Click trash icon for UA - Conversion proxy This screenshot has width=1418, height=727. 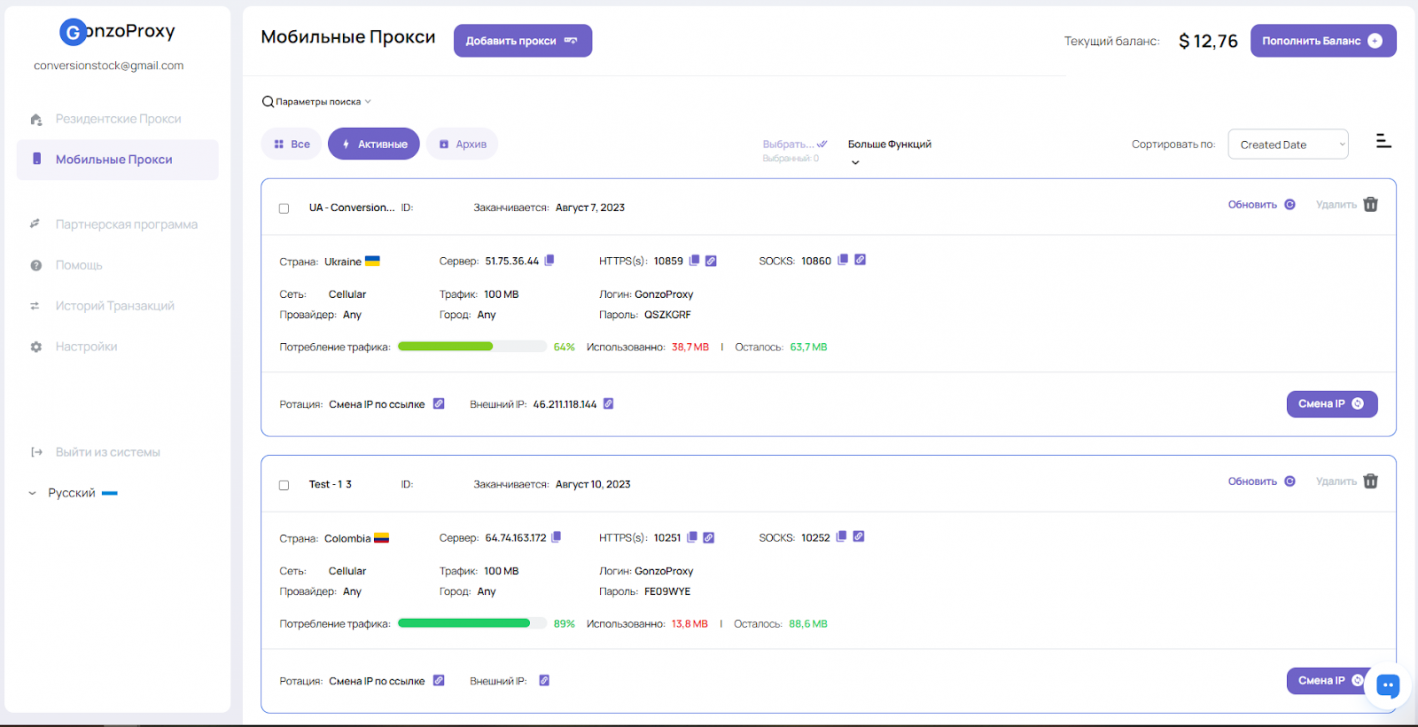(x=1371, y=204)
